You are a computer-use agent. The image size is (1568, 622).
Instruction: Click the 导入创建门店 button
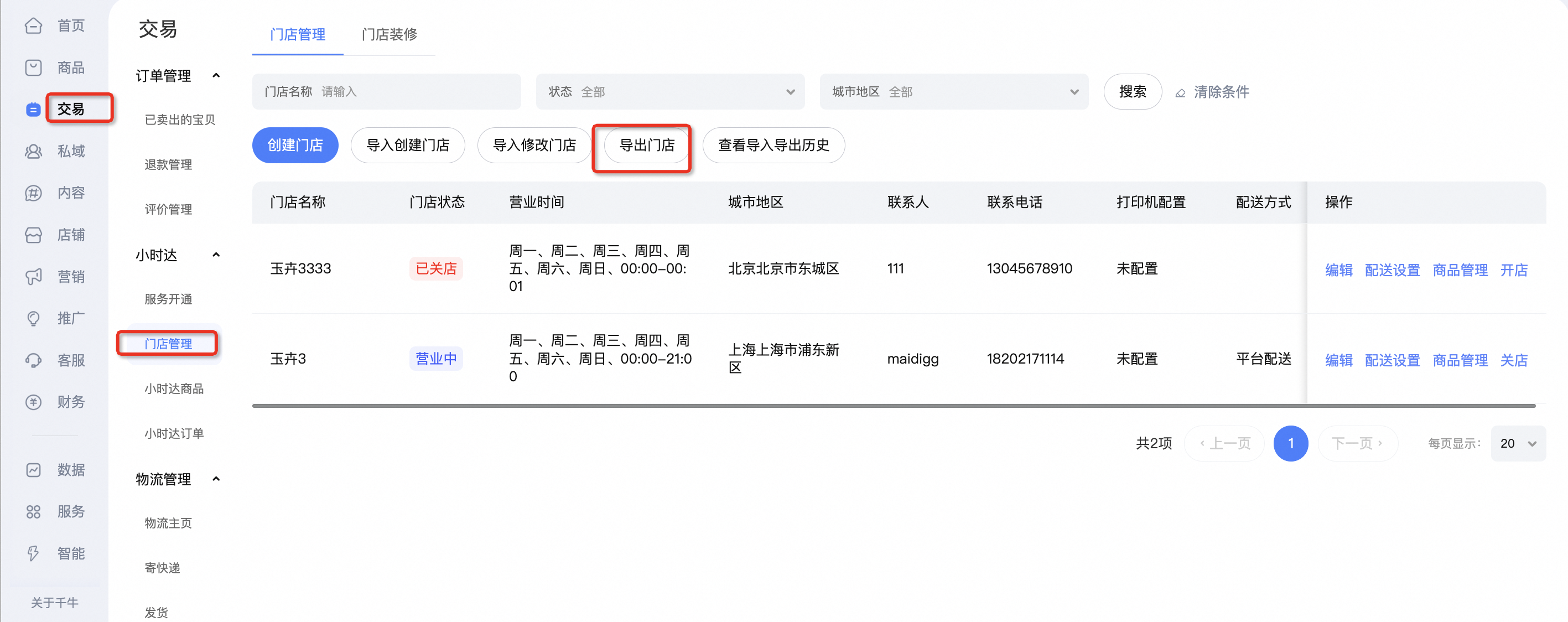point(408,146)
